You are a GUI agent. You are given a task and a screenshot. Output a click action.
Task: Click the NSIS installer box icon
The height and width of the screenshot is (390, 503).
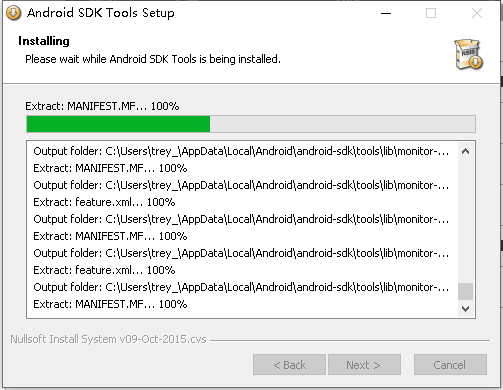pos(469,54)
